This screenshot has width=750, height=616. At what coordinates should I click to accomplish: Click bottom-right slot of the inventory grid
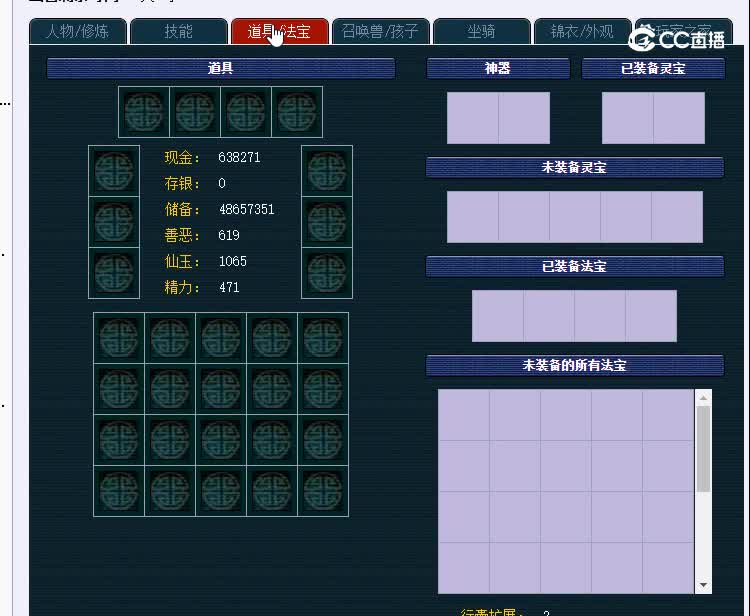323,491
